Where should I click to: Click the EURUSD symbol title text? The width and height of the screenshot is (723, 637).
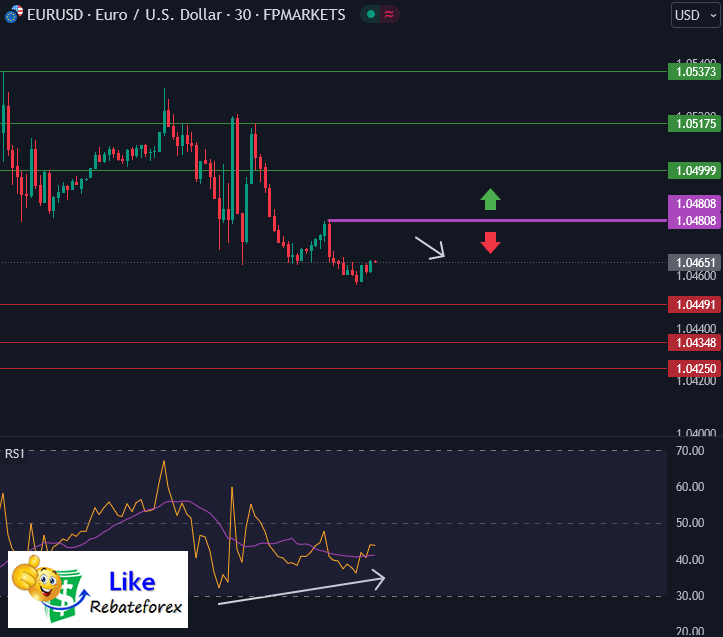[186, 15]
